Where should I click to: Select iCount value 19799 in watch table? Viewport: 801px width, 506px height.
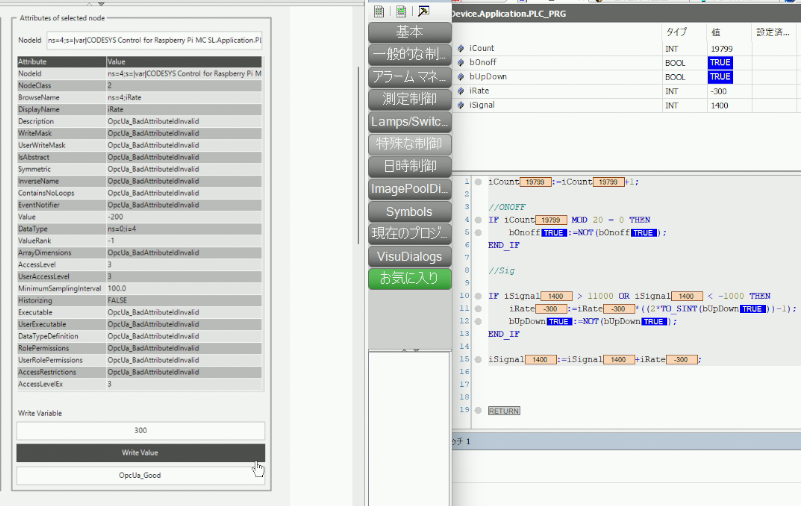721,49
